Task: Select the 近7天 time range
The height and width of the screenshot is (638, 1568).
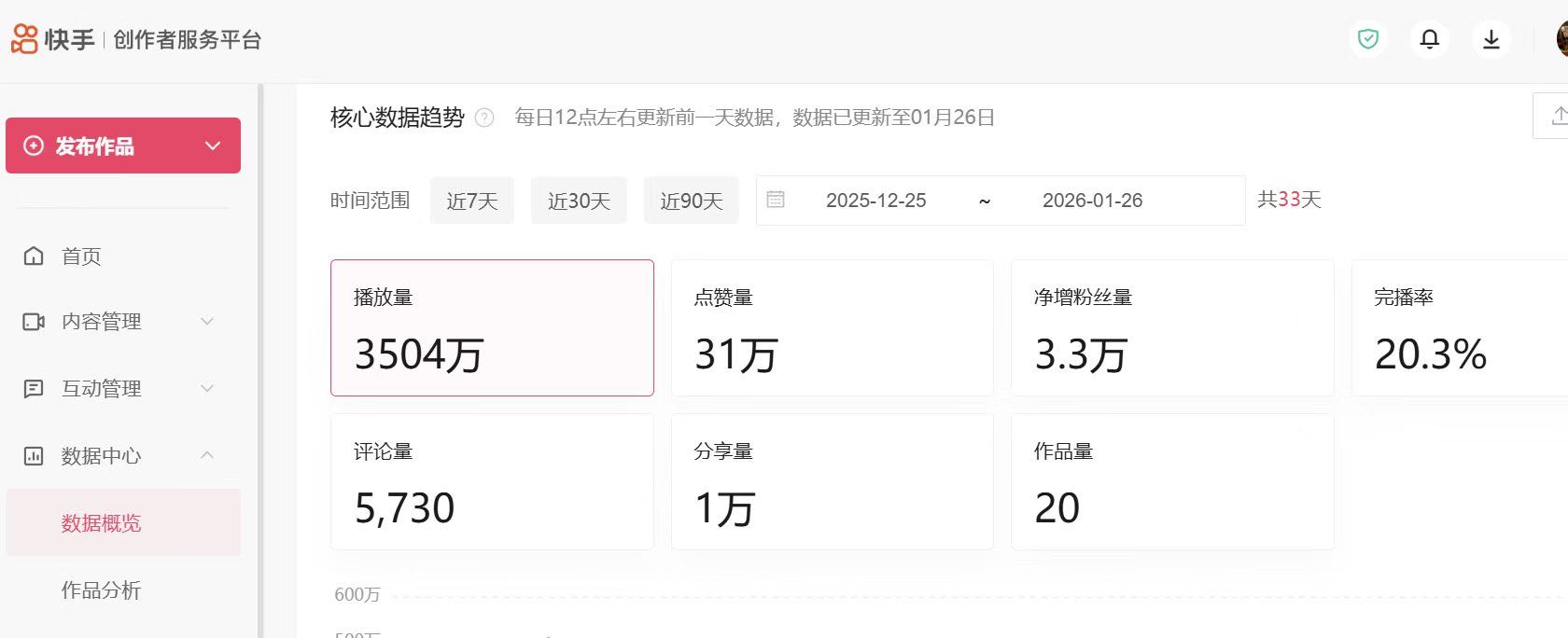Action: pyautogui.click(x=472, y=201)
